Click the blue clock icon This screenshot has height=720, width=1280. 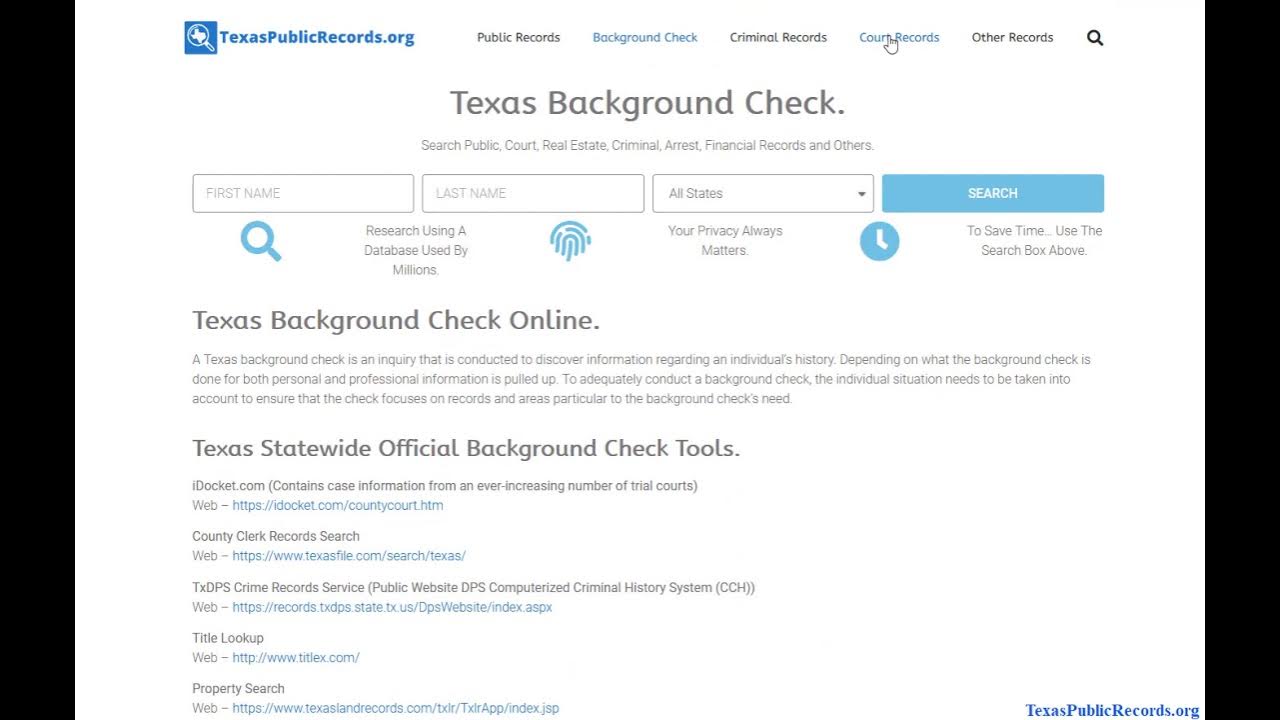coord(880,241)
